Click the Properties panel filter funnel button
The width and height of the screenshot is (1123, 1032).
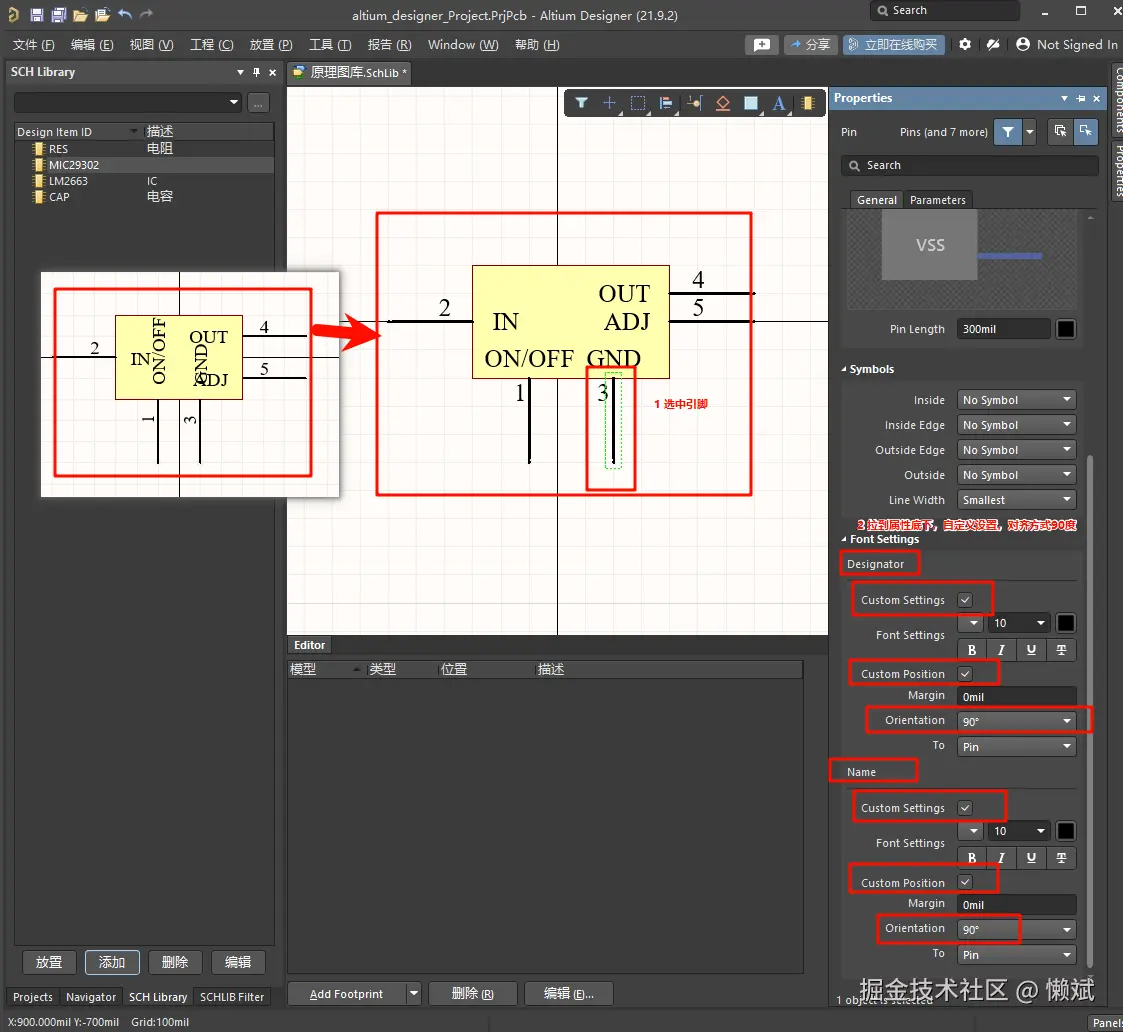1008,132
